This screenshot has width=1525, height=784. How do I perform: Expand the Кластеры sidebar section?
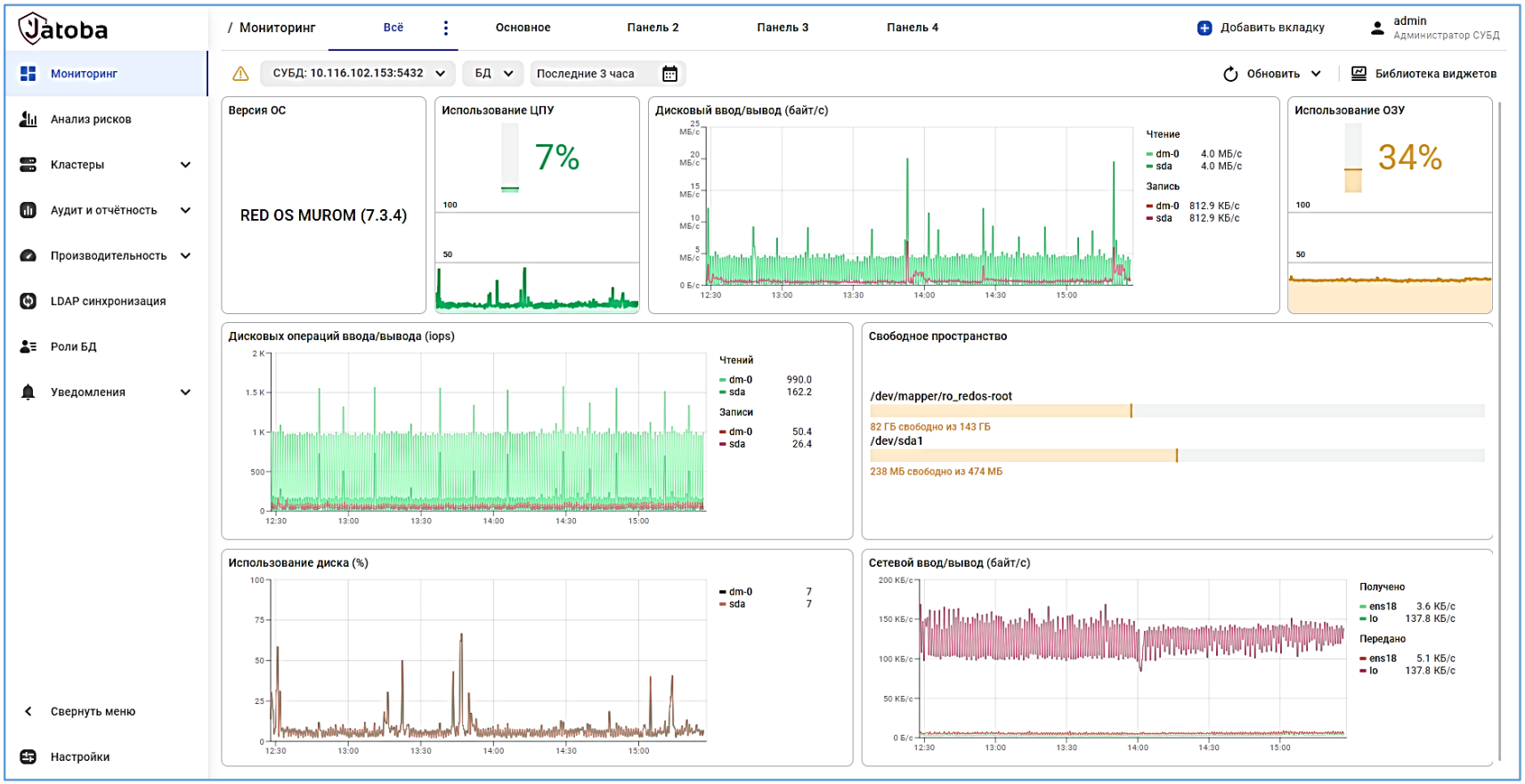click(x=185, y=165)
